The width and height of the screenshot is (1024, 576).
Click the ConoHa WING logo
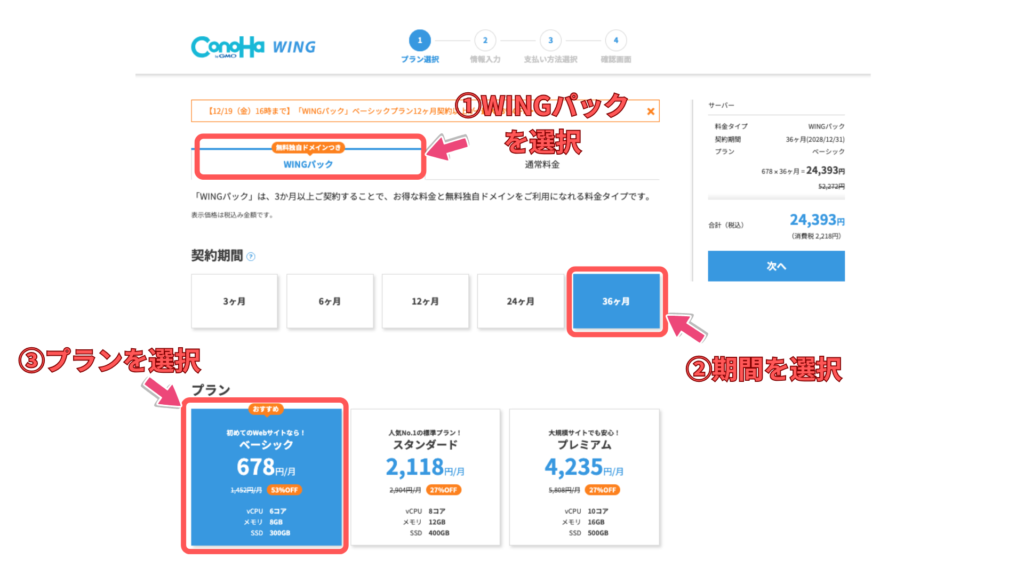[x=253, y=47]
